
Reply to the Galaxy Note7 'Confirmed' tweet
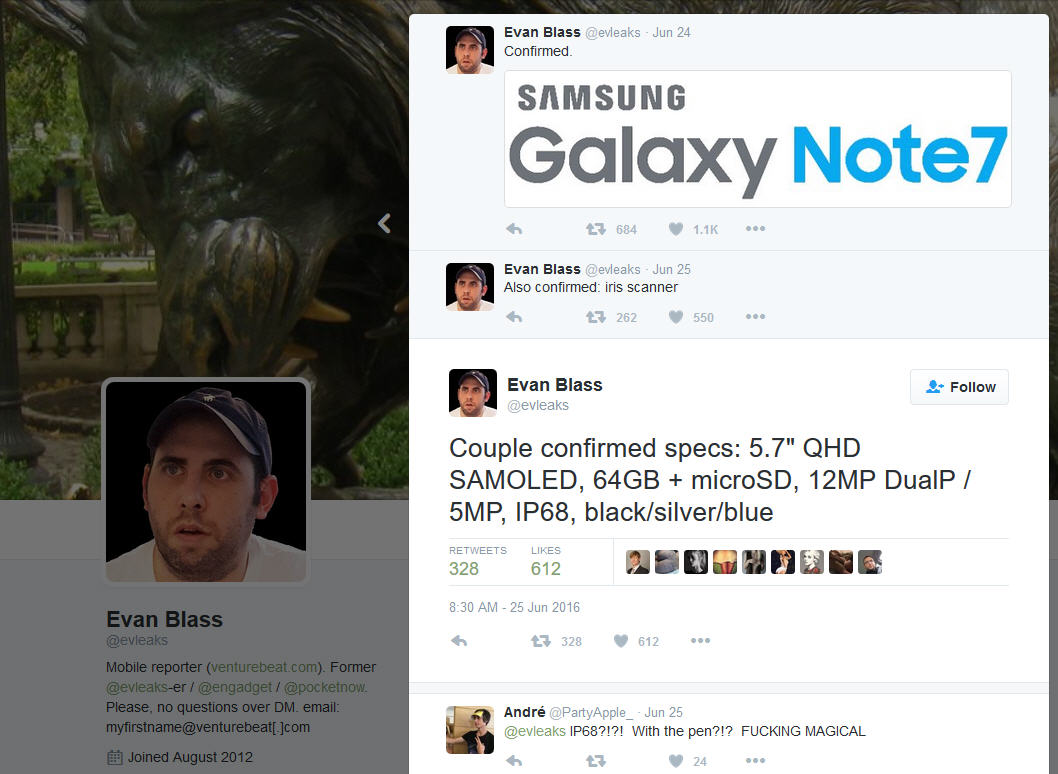pyautogui.click(x=514, y=229)
